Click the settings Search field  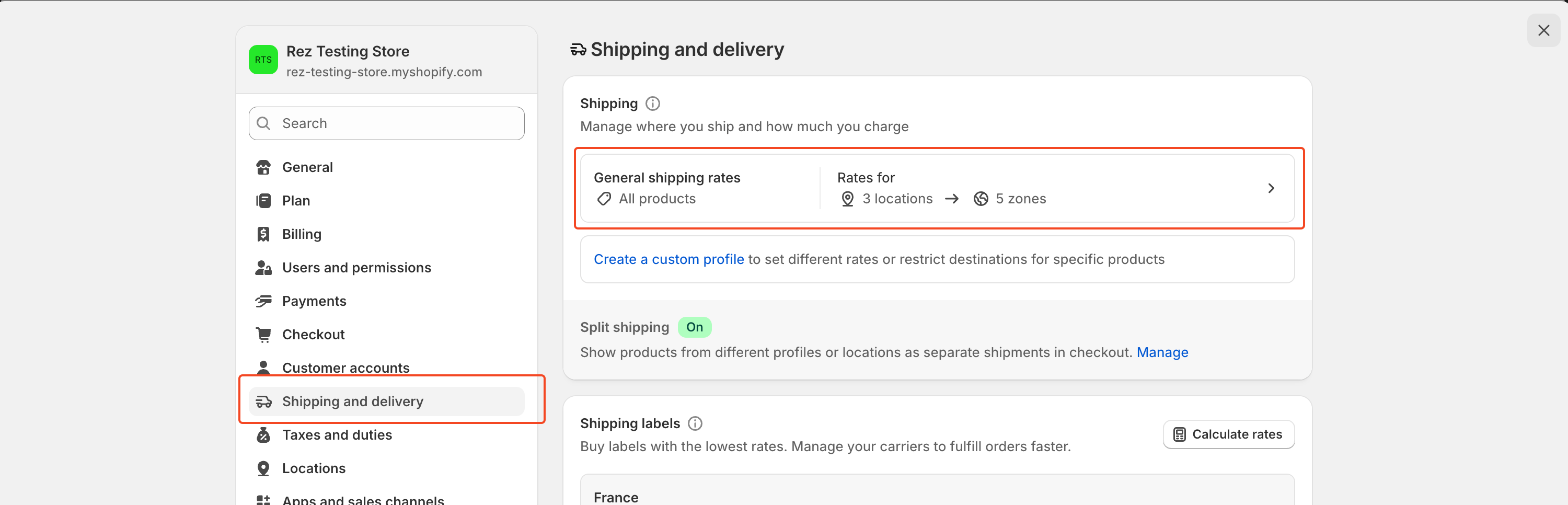click(x=387, y=124)
